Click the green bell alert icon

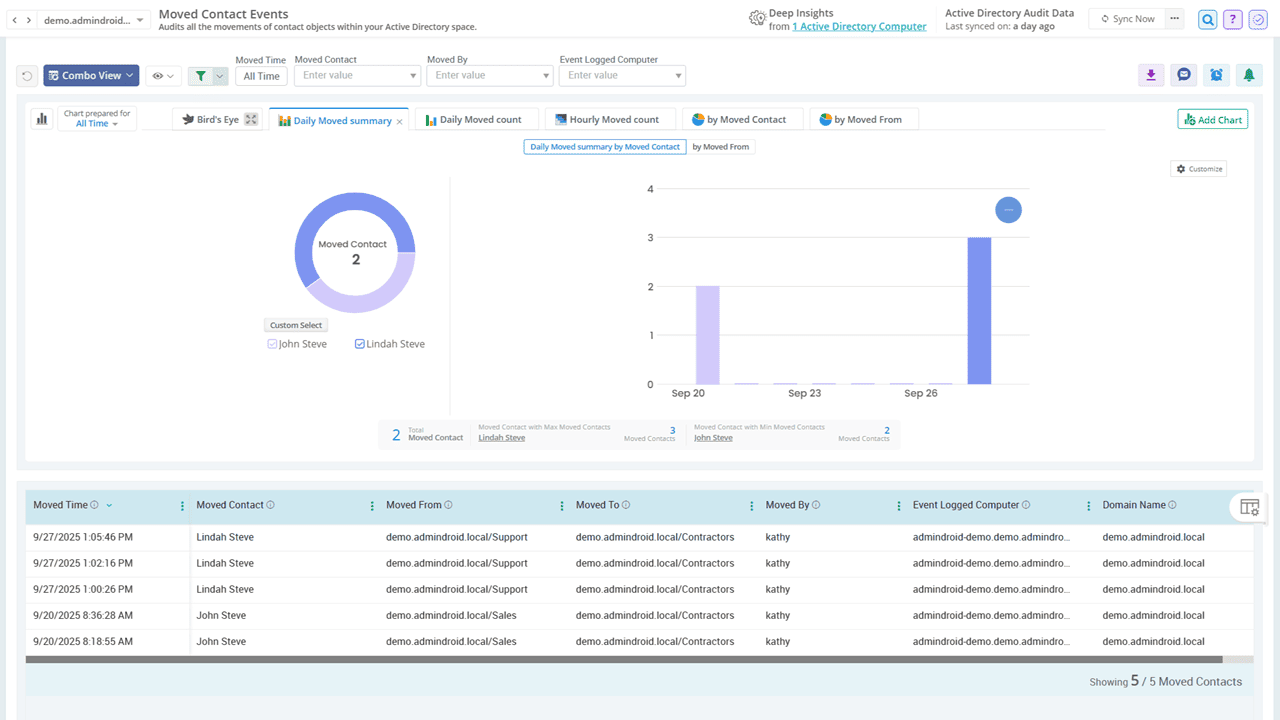[1248, 75]
